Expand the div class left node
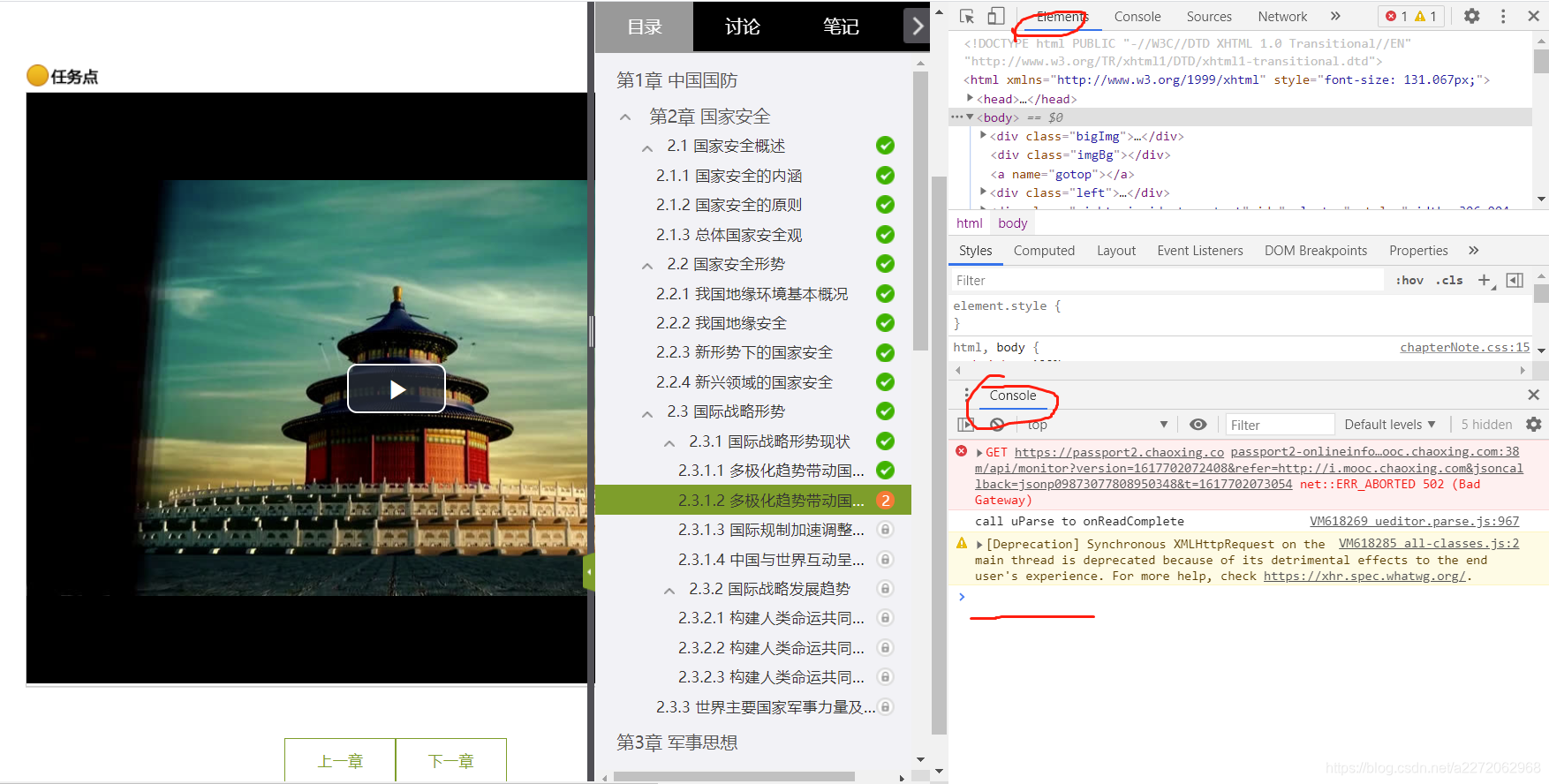The height and width of the screenshot is (784, 1549). [x=984, y=192]
